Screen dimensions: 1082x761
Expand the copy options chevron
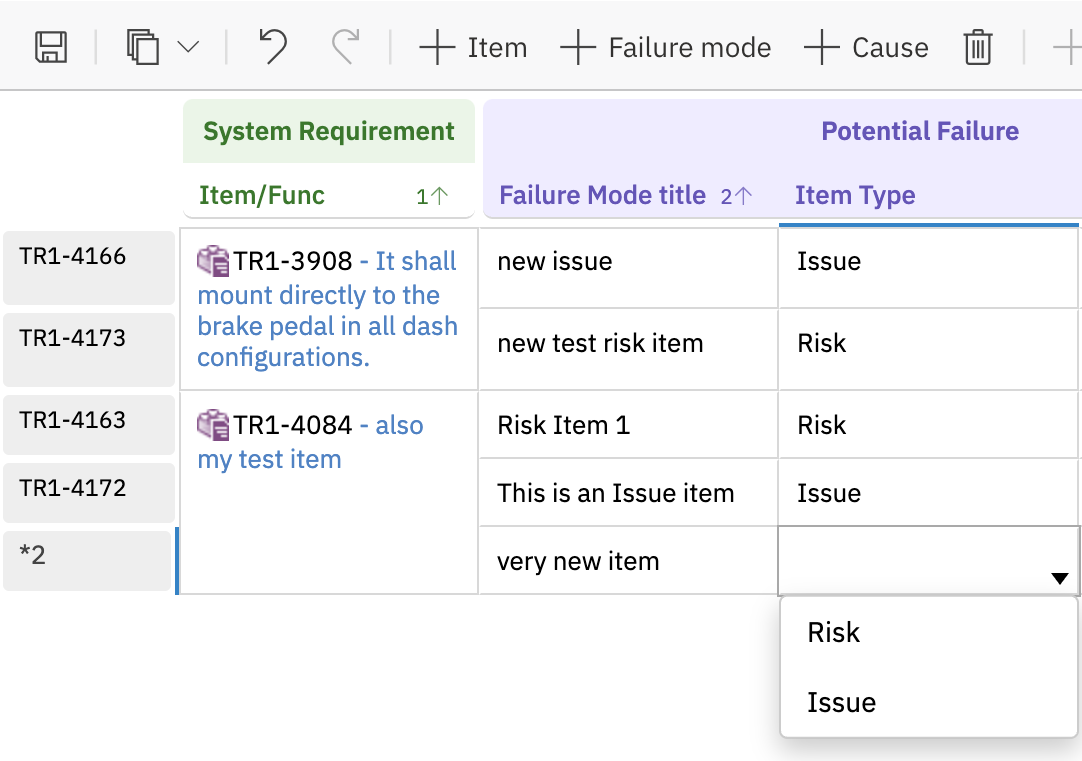click(x=188, y=47)
